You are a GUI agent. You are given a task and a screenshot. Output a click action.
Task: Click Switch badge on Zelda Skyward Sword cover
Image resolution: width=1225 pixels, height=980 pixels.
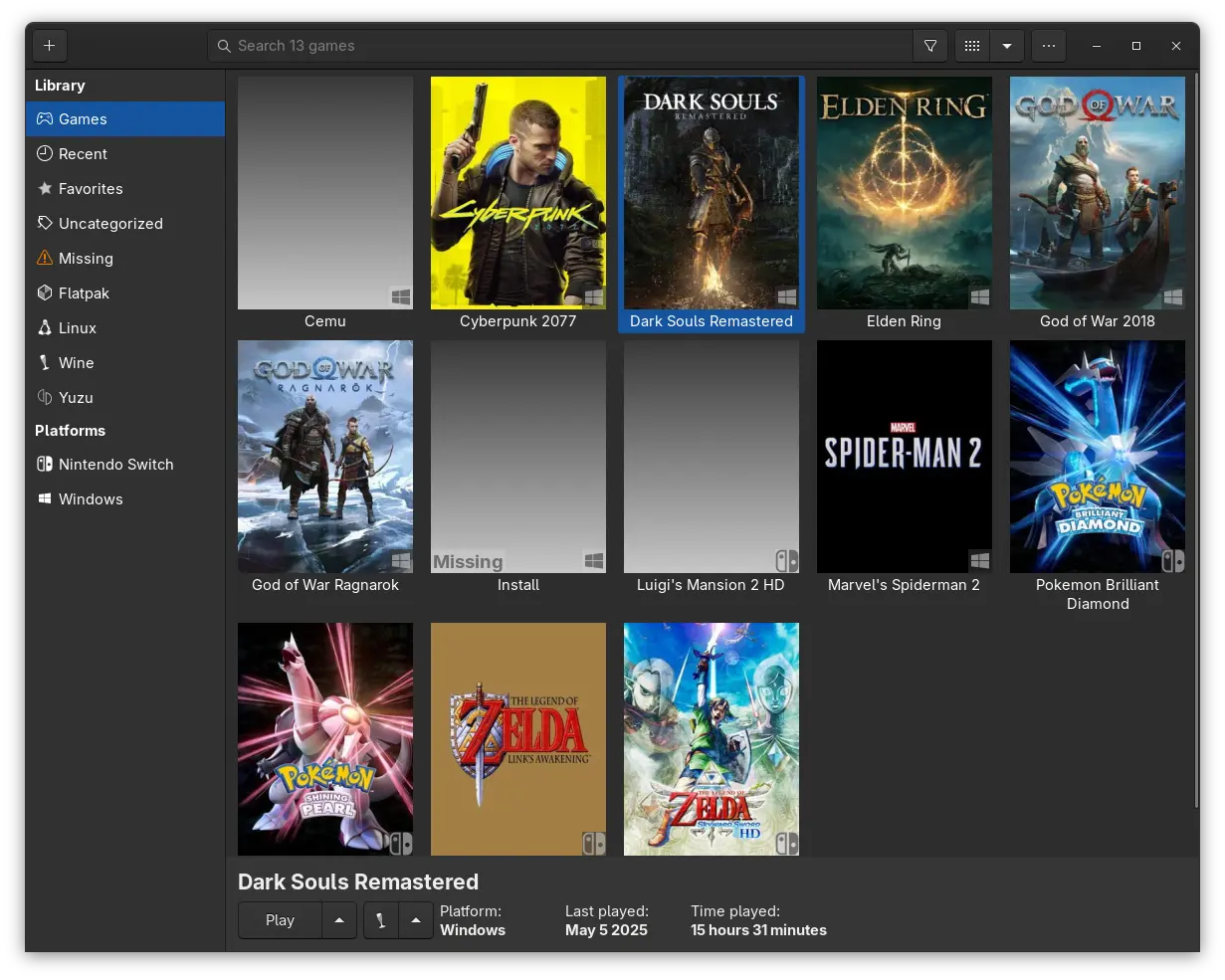(787, 844)
